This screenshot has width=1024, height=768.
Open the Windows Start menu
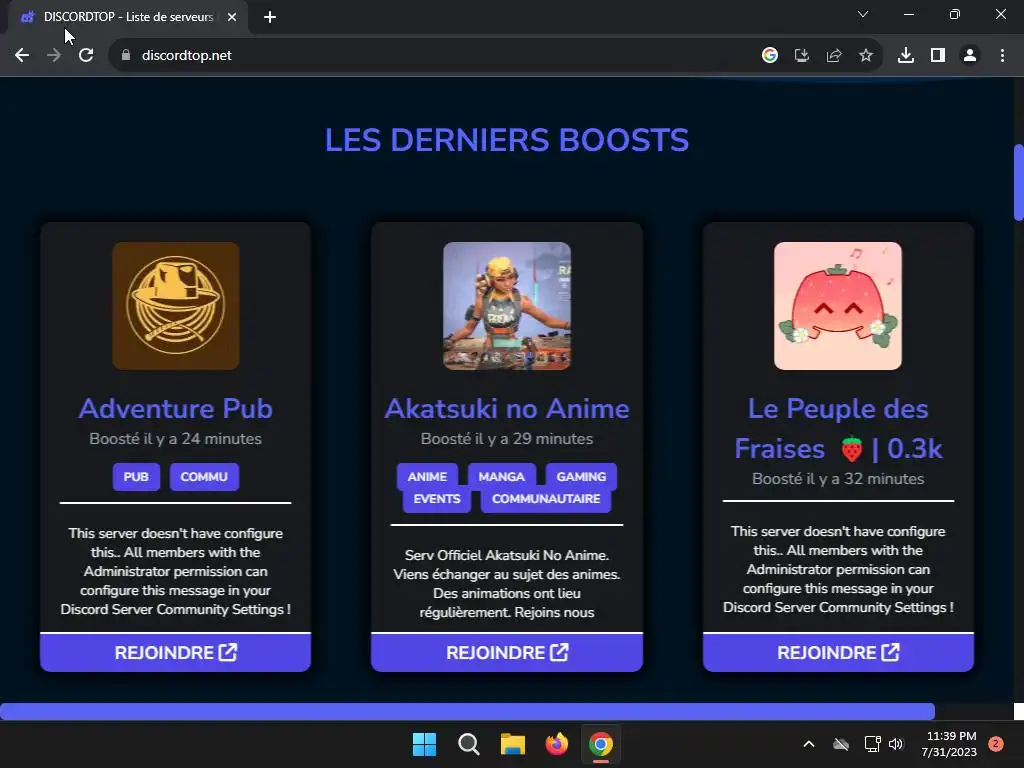424,744
